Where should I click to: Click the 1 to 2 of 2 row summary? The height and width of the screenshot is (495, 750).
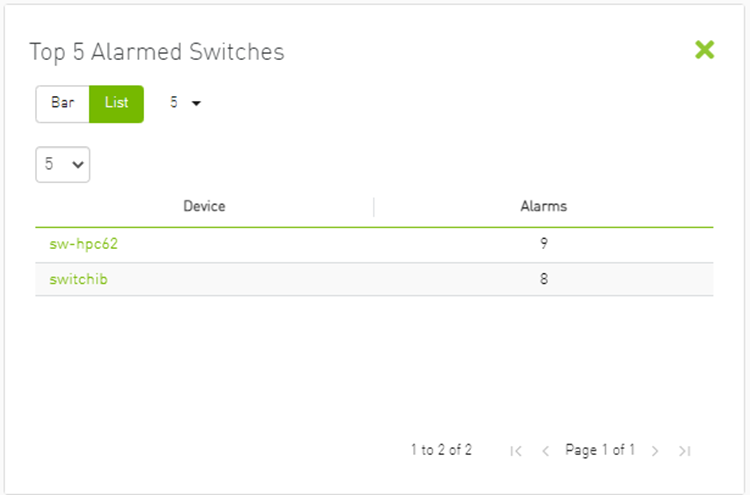click(441, 450)
